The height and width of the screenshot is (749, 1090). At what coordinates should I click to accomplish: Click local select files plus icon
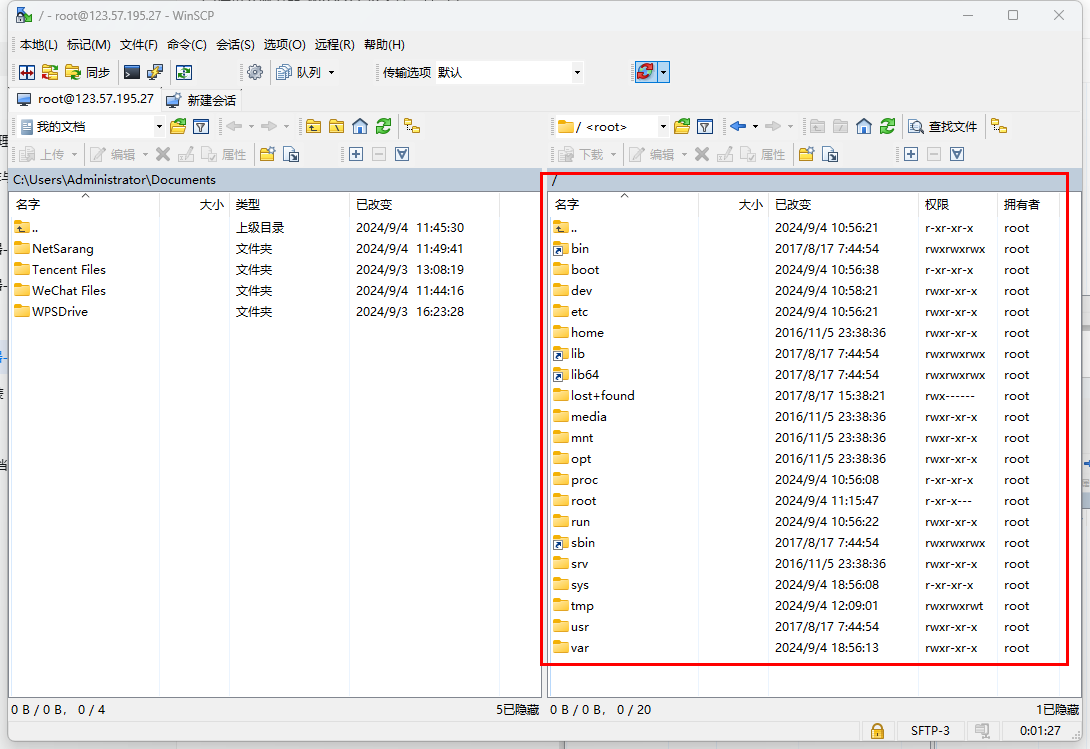click(356, 154)
